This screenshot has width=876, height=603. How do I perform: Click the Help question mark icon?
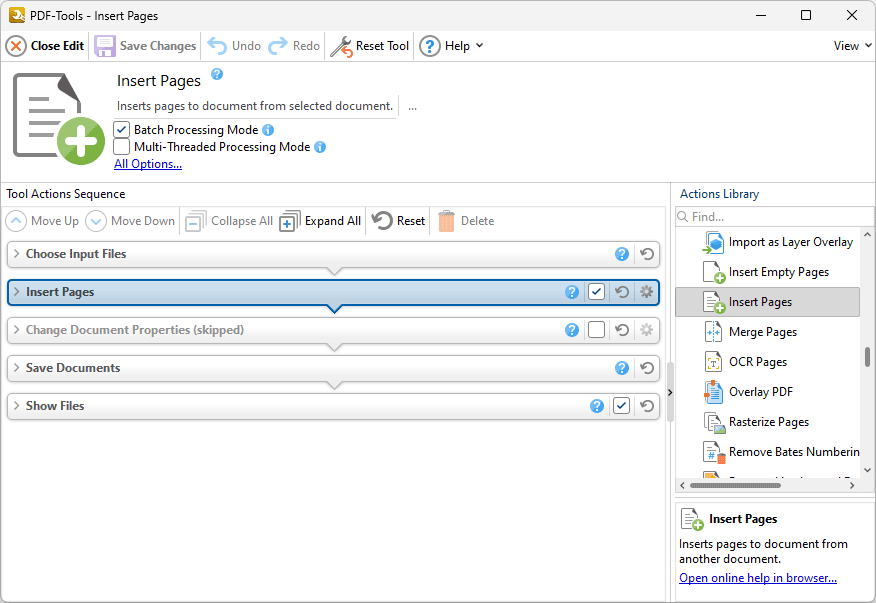point(430,46)
